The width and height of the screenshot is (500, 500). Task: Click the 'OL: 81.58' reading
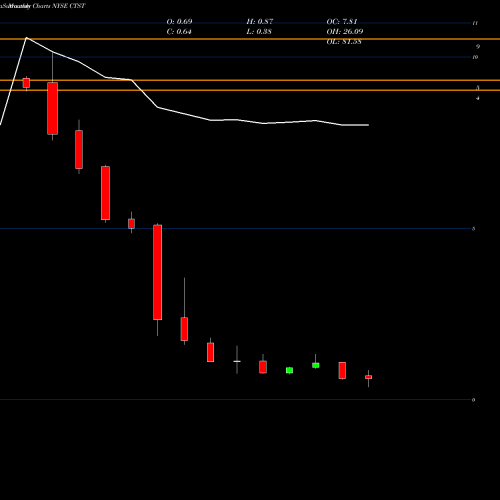coord(344,42)
